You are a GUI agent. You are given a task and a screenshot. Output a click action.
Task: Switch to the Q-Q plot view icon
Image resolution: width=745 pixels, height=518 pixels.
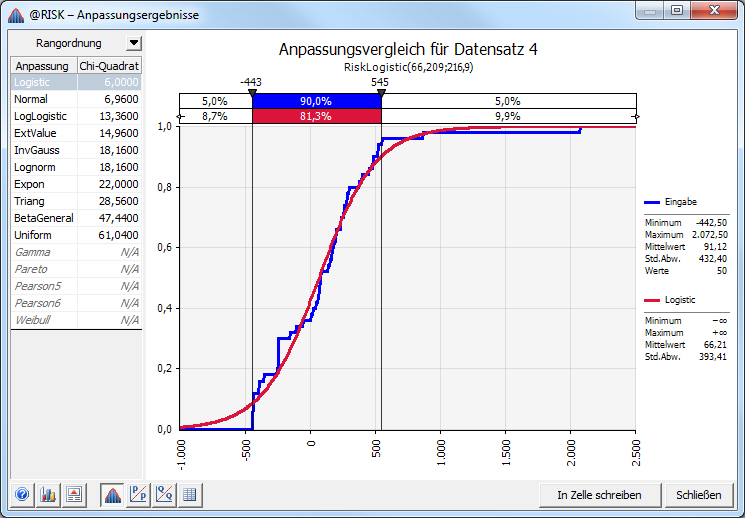pos(164,495)
